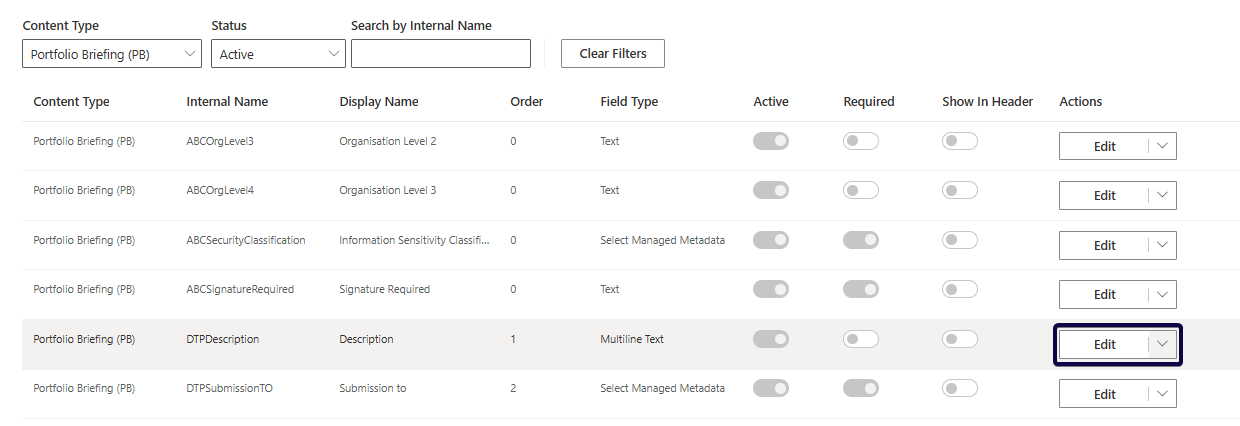1240x426 pixels.
Task: Click Edit for the DTPSubmissionTO field
Action: 1103,394
